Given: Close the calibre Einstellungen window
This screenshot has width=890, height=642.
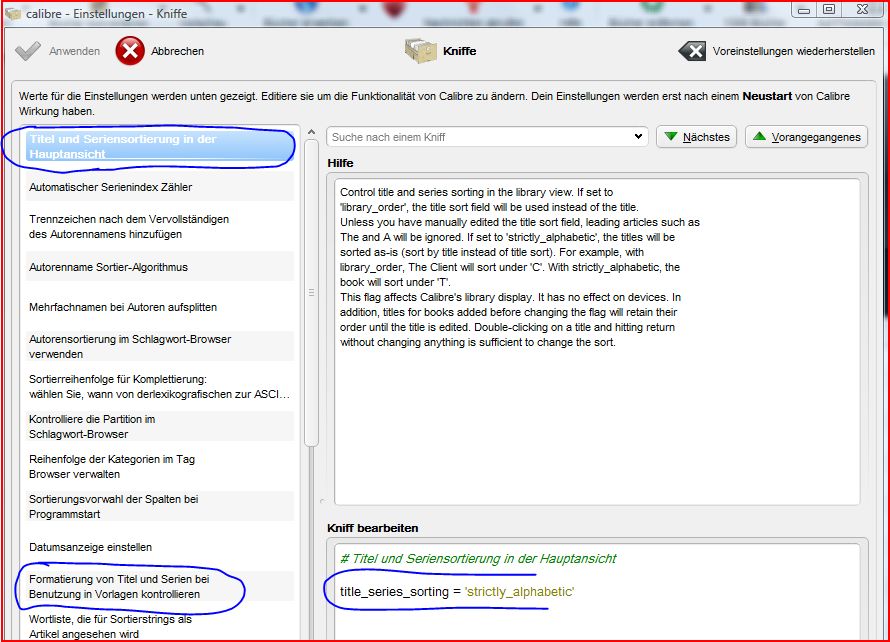Looking at the screenshot, I should click(x=862, y=10).
